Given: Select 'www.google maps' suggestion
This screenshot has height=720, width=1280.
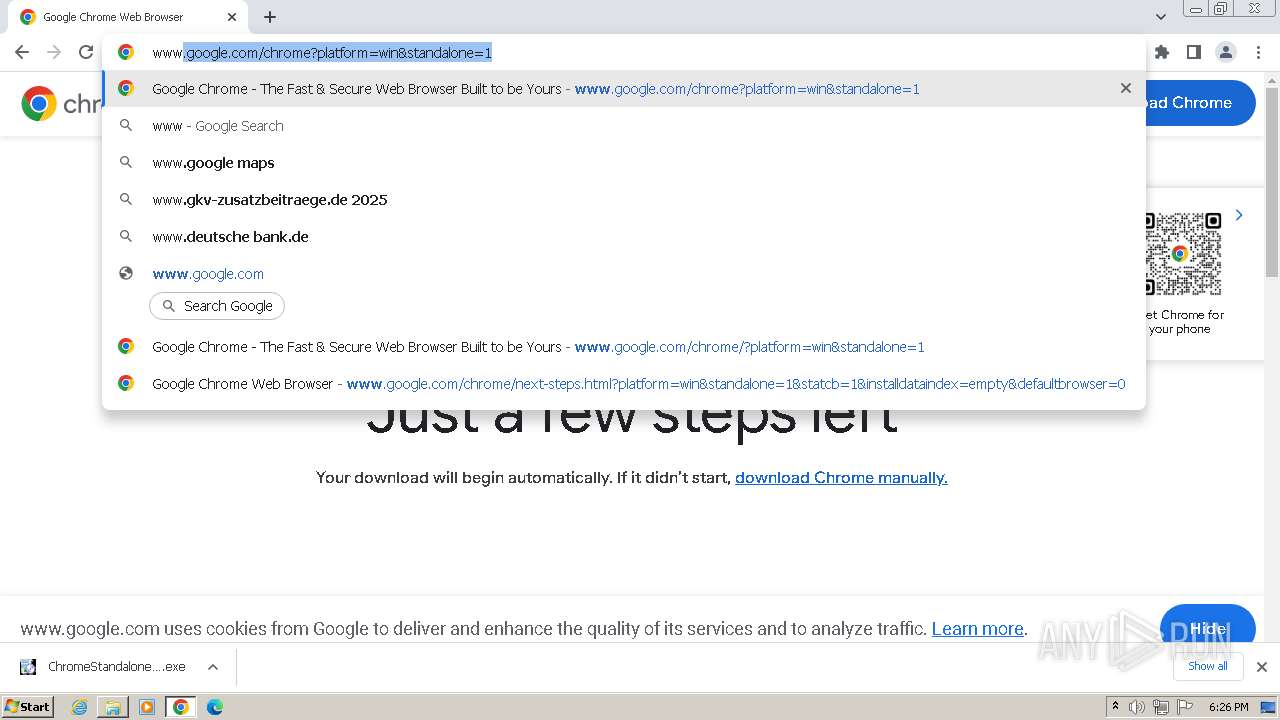Looking at the screenshot, I should 624,163.
